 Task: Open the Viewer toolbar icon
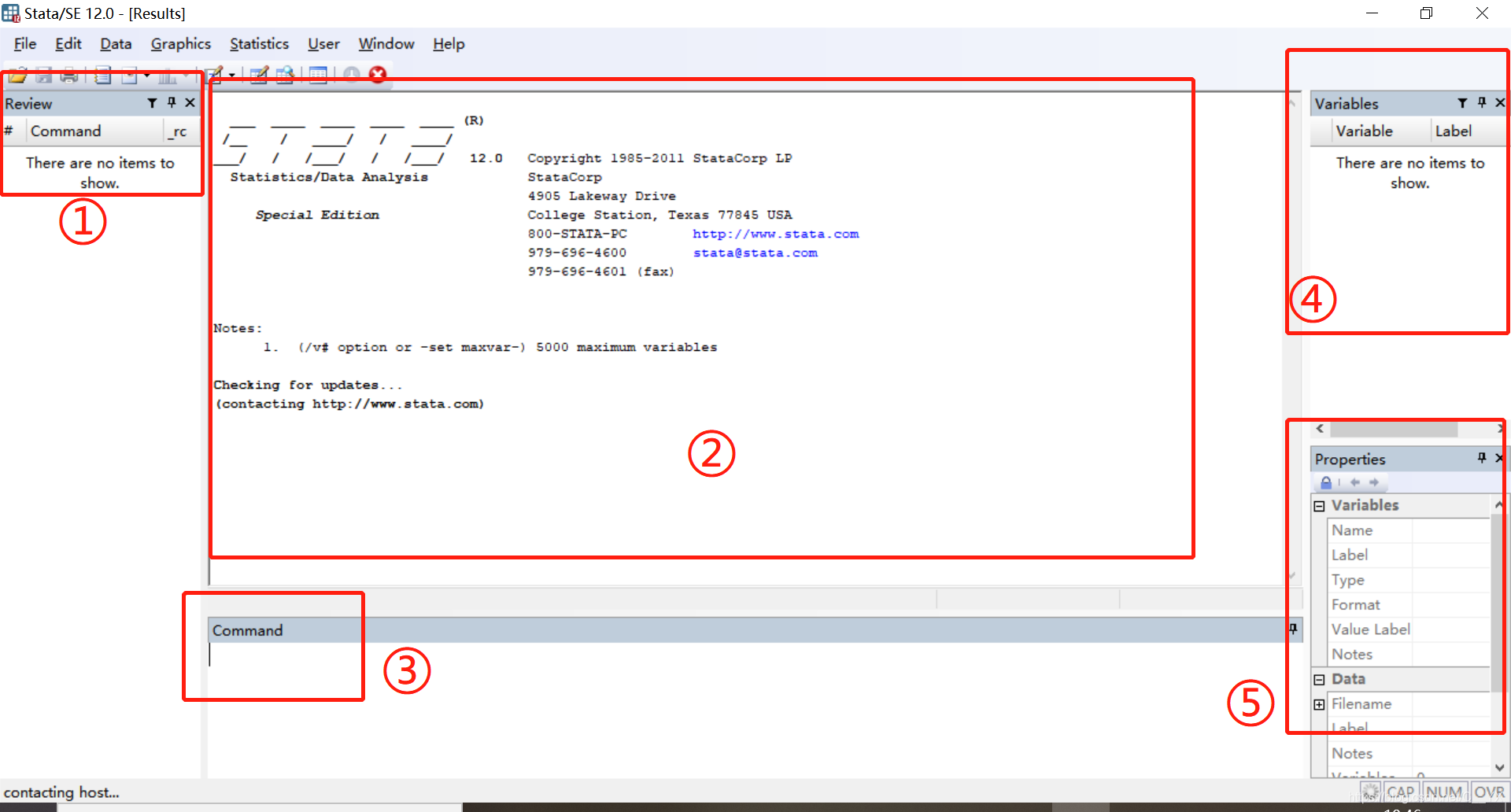point(129,75)
